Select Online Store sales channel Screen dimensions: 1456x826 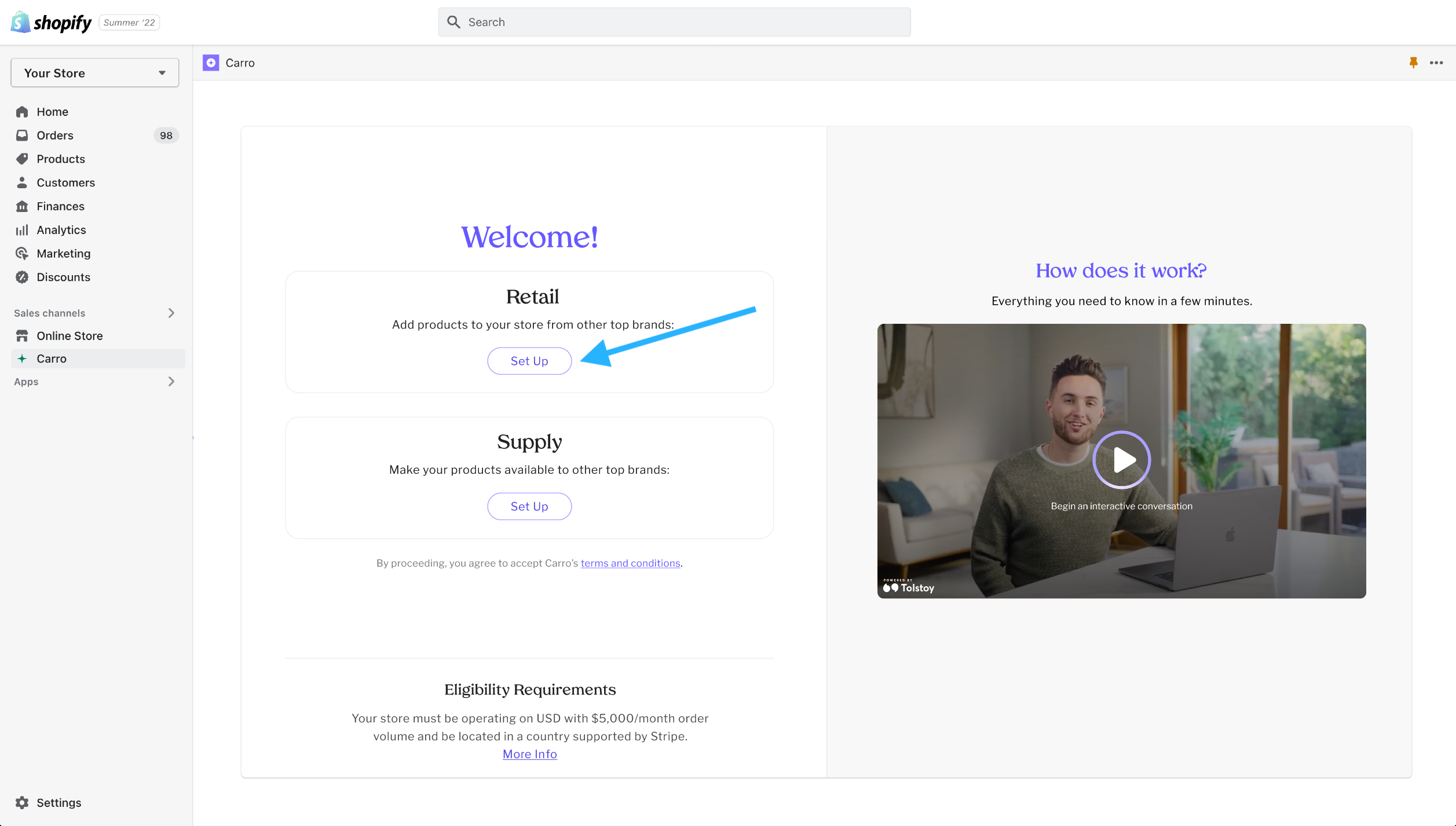(69, 335)
